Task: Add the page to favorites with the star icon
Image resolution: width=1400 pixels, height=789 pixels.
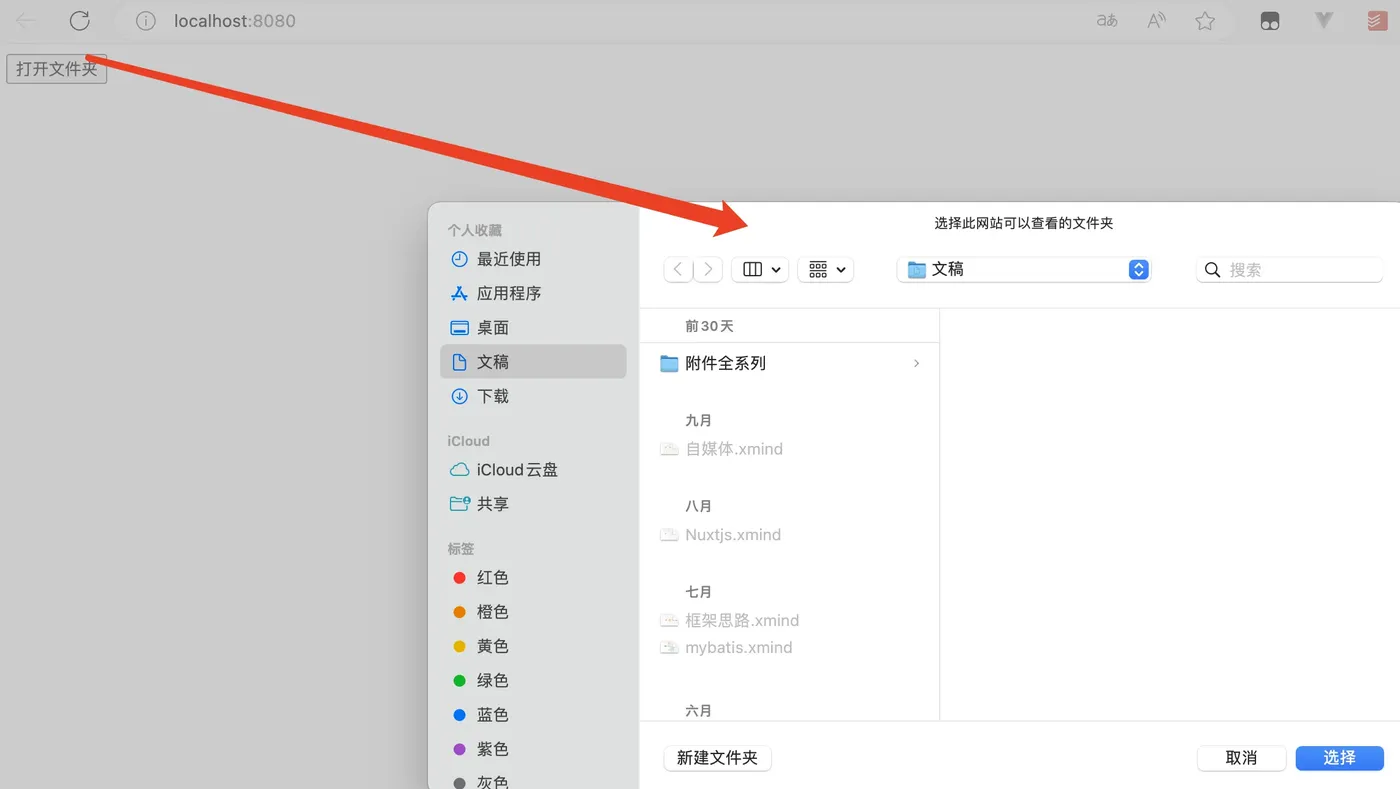Action: click(1205, 21)
